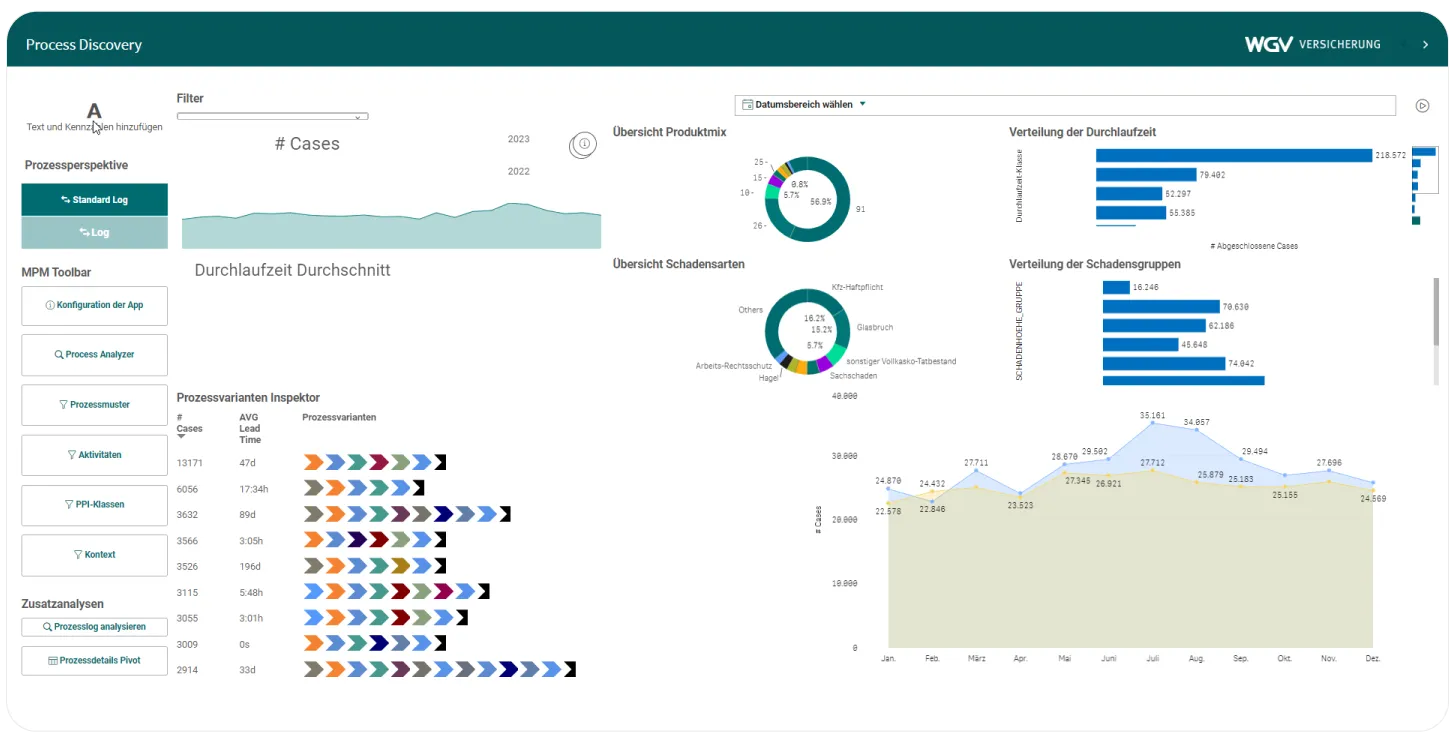Click the 3632 cases value
The width and height of the screenshot is (1455, 743).
pos(188,514)
